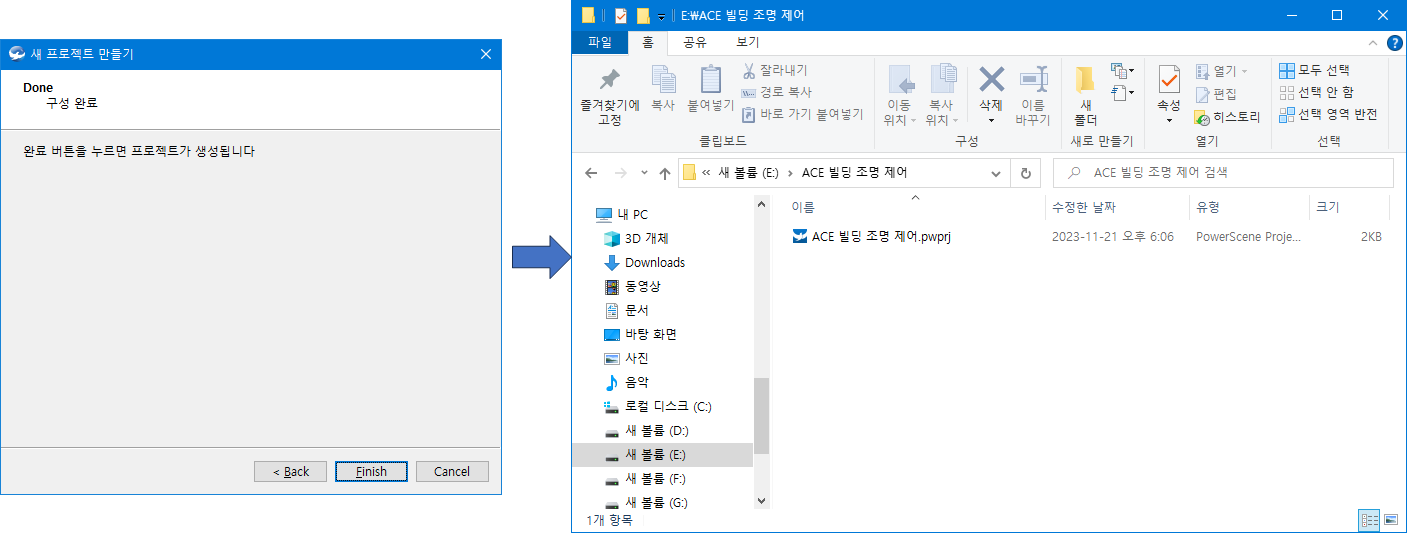Click the navigation pane scrollbar thumb
This screenshot has width=1407, height=533.
coord(761,416)
